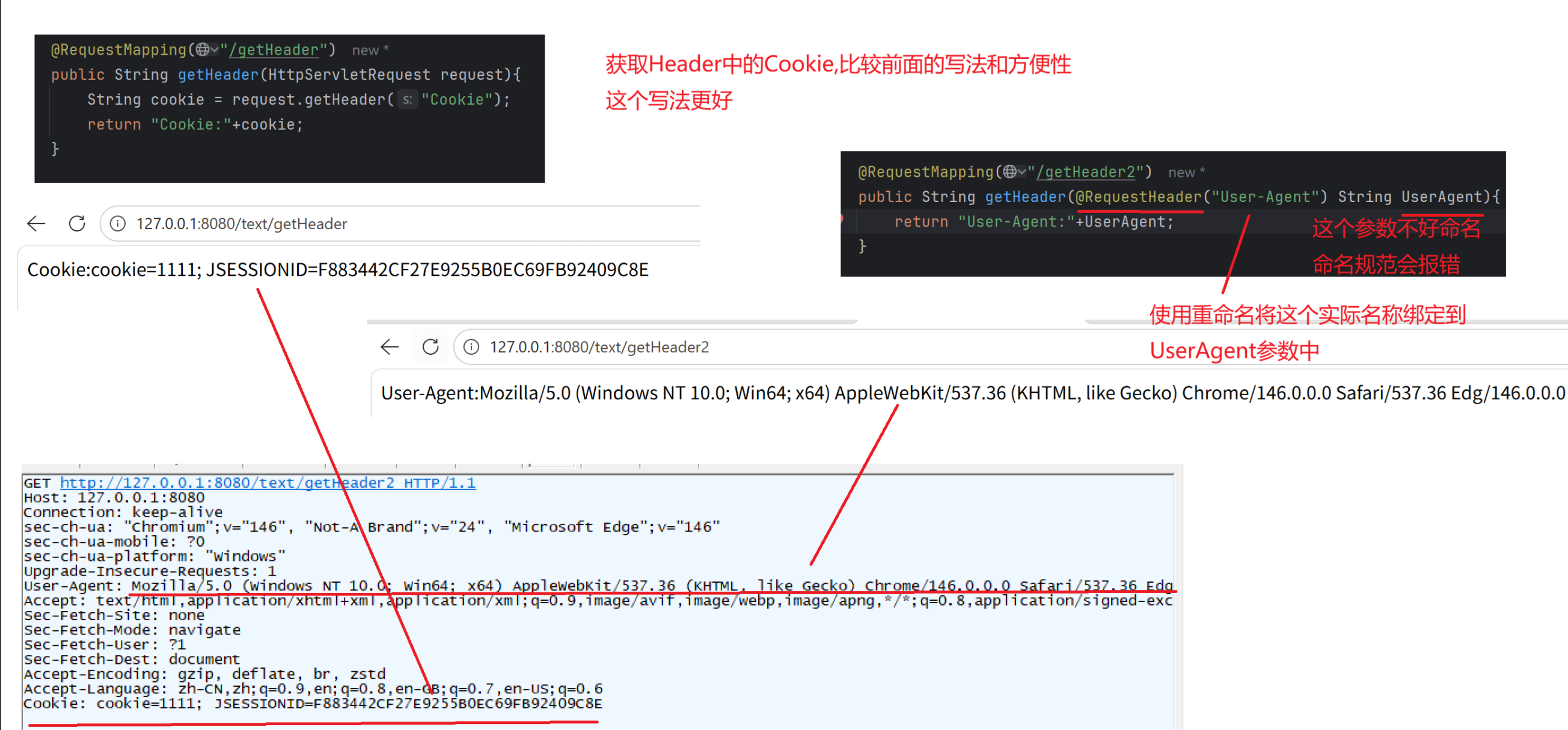This screenshot has height=730, width=1568.
Task: Click site info icon beside getHeader2 URL
Action: [x=471, y=347]
